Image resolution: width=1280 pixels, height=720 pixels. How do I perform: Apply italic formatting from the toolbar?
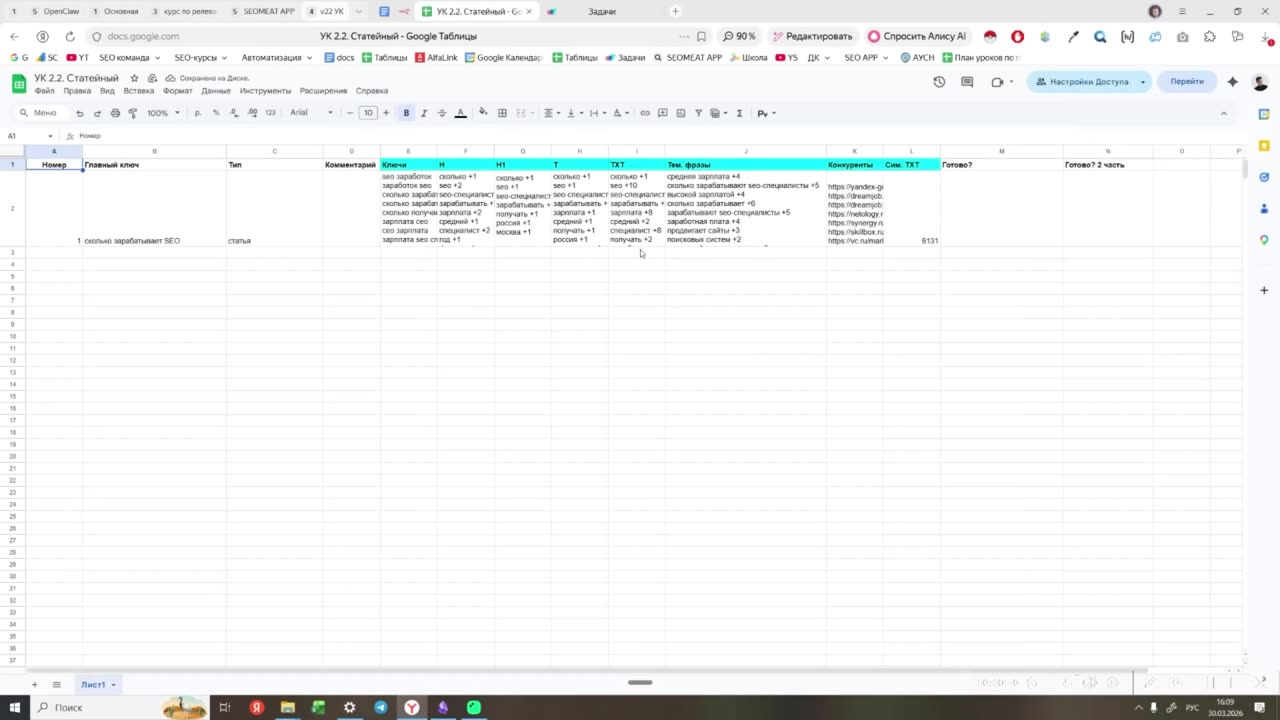[x=424, y=113]
